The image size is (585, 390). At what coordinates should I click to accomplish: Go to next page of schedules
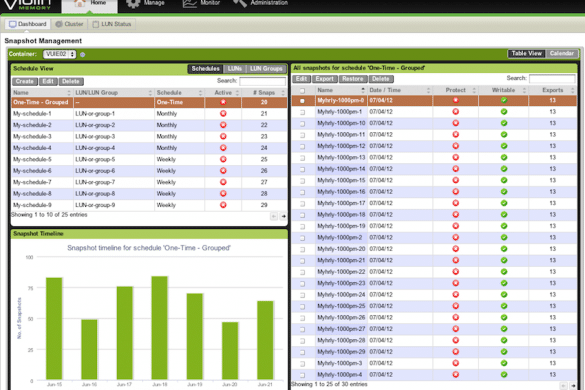(x=284, y=216)
